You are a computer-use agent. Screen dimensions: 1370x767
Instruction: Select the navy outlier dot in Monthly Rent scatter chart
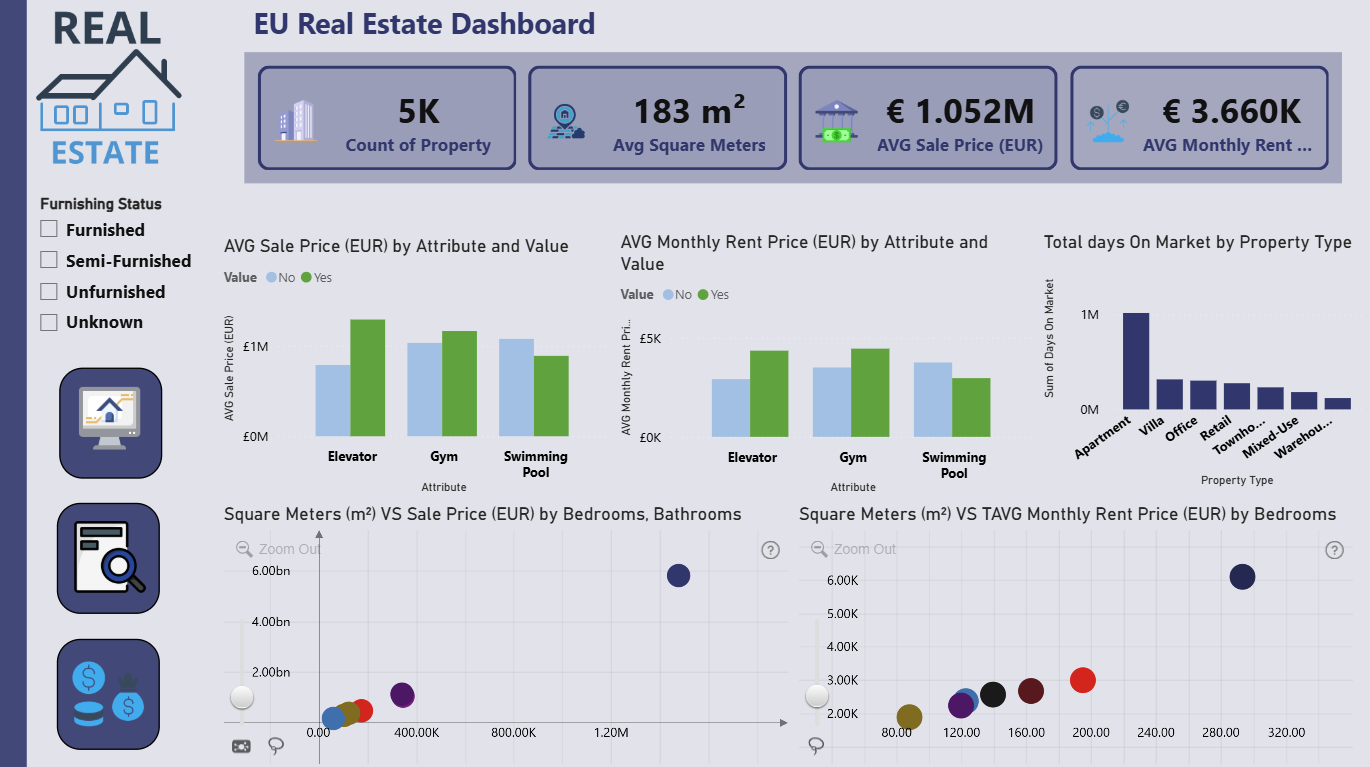1242,577
